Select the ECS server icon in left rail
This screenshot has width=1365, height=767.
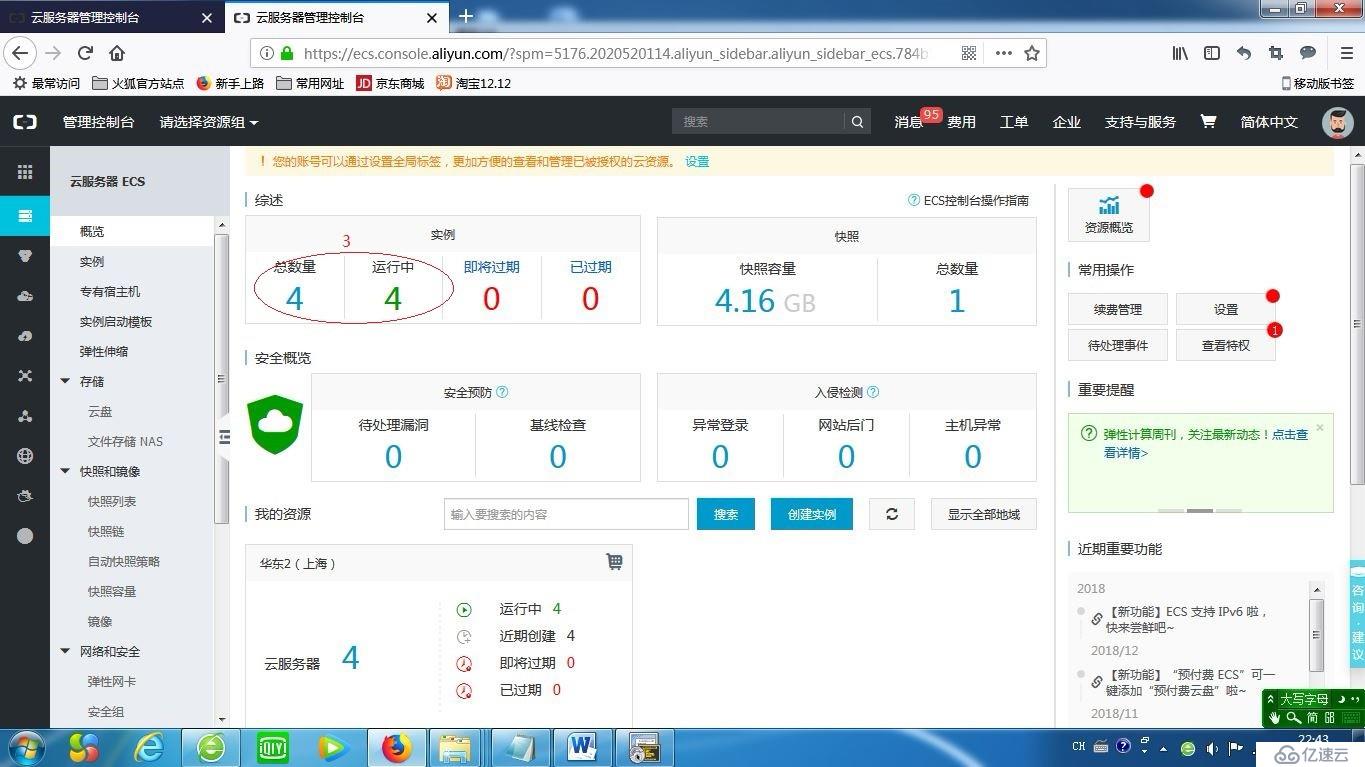(25, 216)
